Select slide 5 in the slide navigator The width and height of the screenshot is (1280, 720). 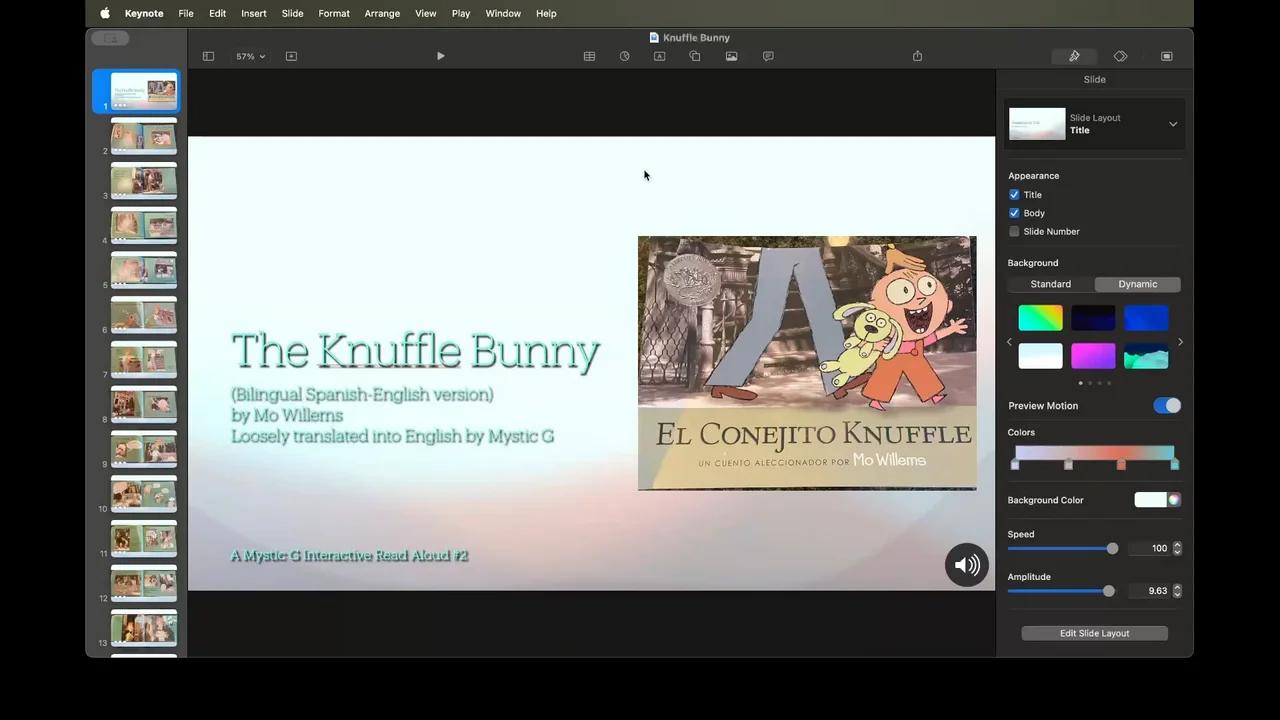tap(143, 270)
